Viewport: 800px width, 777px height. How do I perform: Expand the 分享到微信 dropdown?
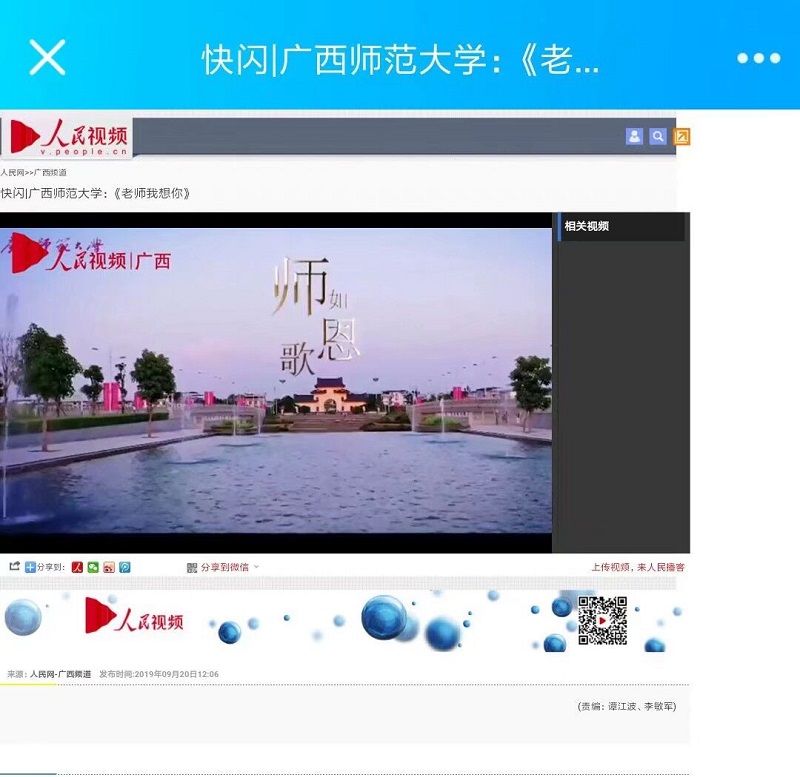[x=224, y=567]
